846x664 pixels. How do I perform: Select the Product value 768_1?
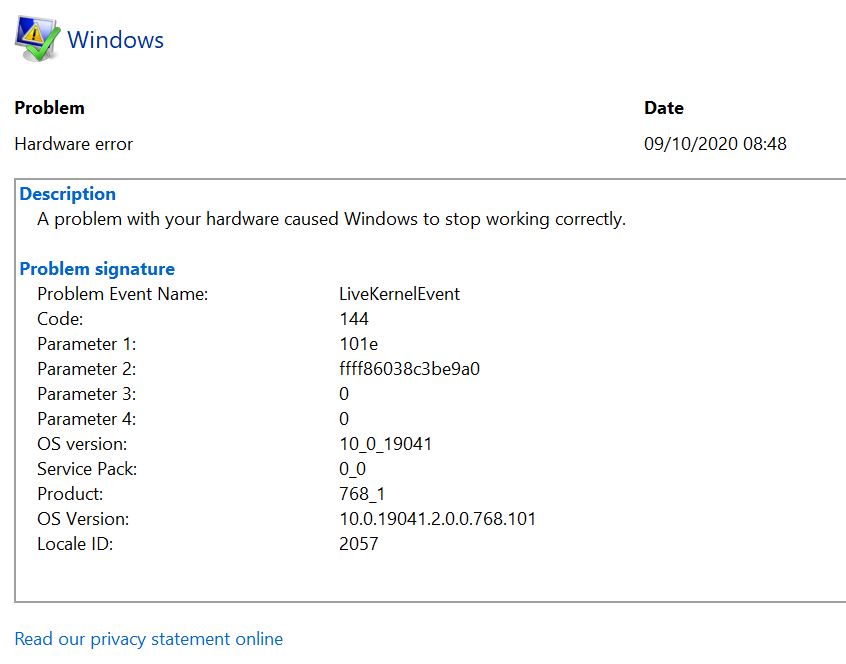pos(362,494)
